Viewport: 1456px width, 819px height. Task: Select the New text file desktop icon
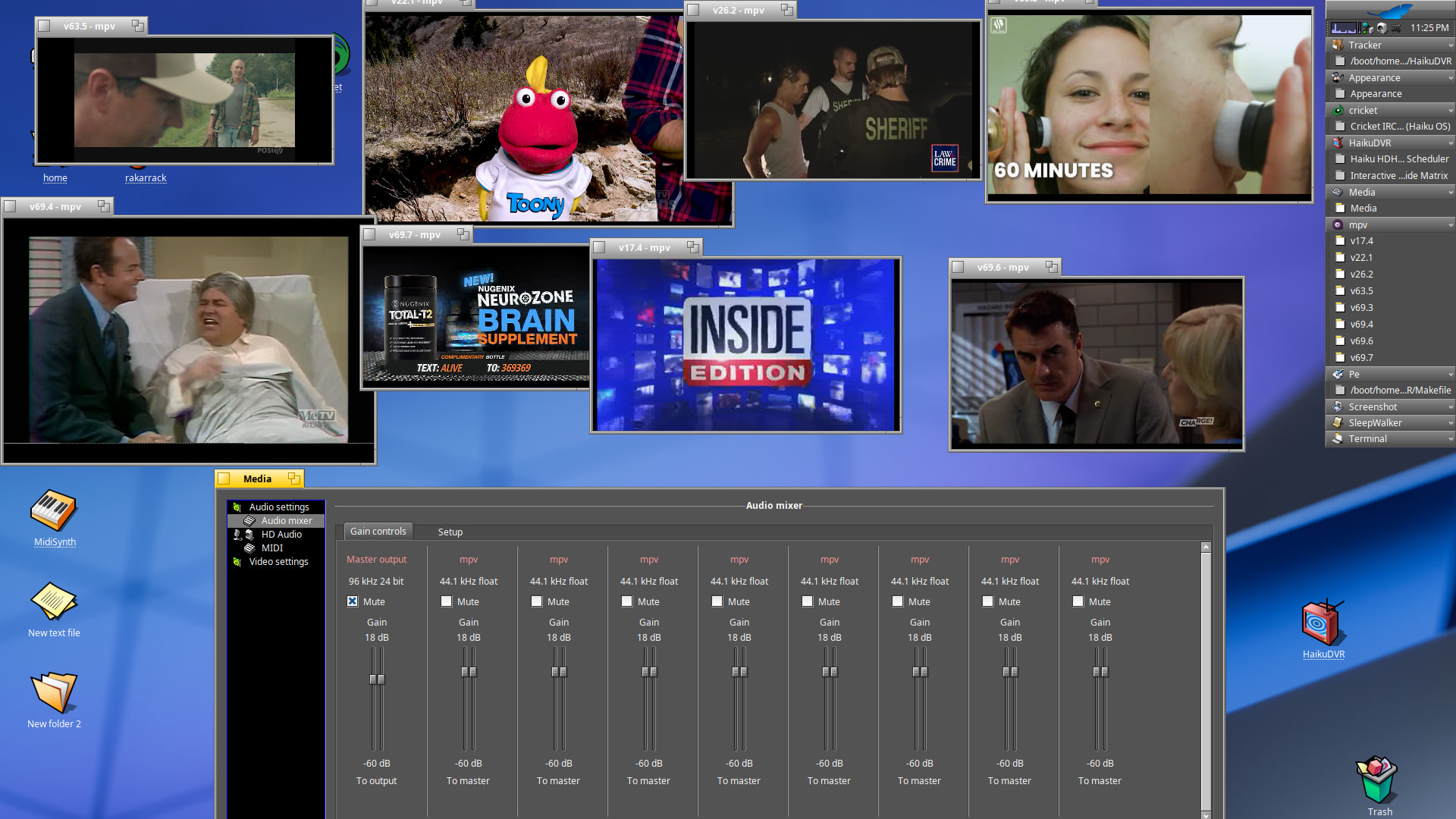point(54,601)
